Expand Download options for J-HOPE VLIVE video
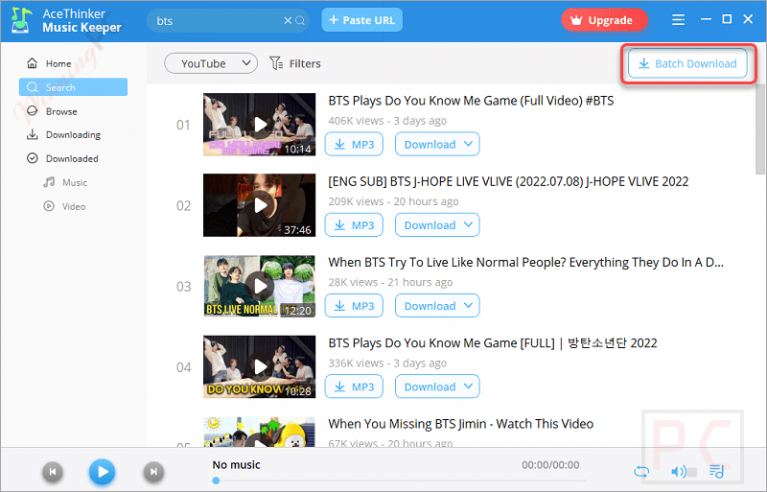Viewport: 767px width, 492px height. 437,225
